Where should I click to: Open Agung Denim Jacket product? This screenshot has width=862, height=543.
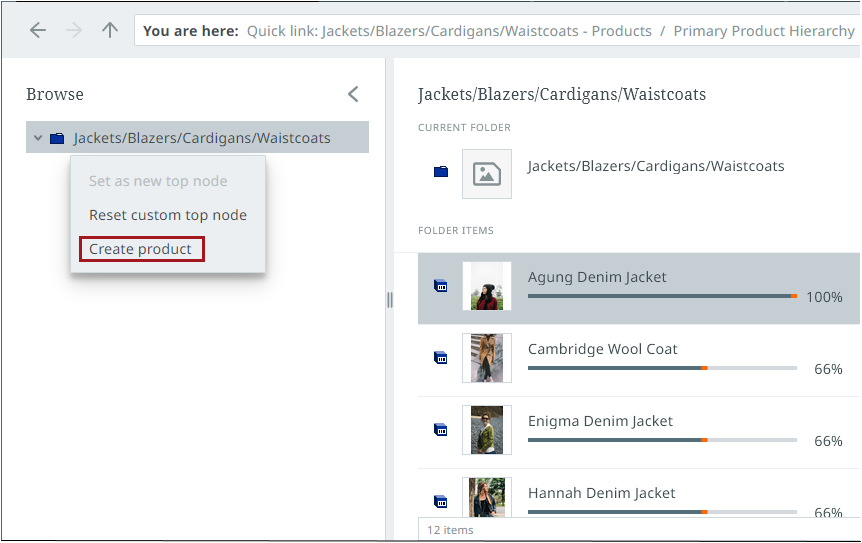[x=597, y=277]
